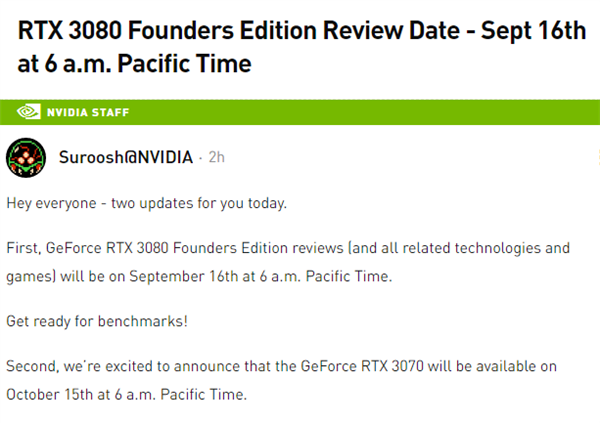Click the 2h post timestamp
This screenshot has width=600, height=423.
click(216, 158)
